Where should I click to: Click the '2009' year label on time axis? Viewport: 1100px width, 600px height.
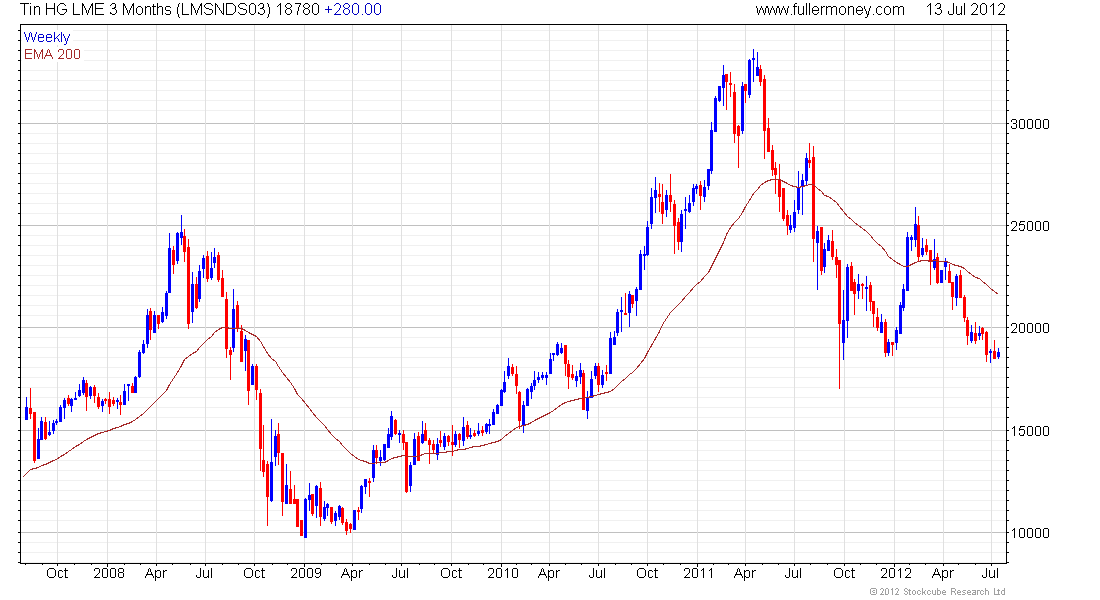(x=306, y=573)
